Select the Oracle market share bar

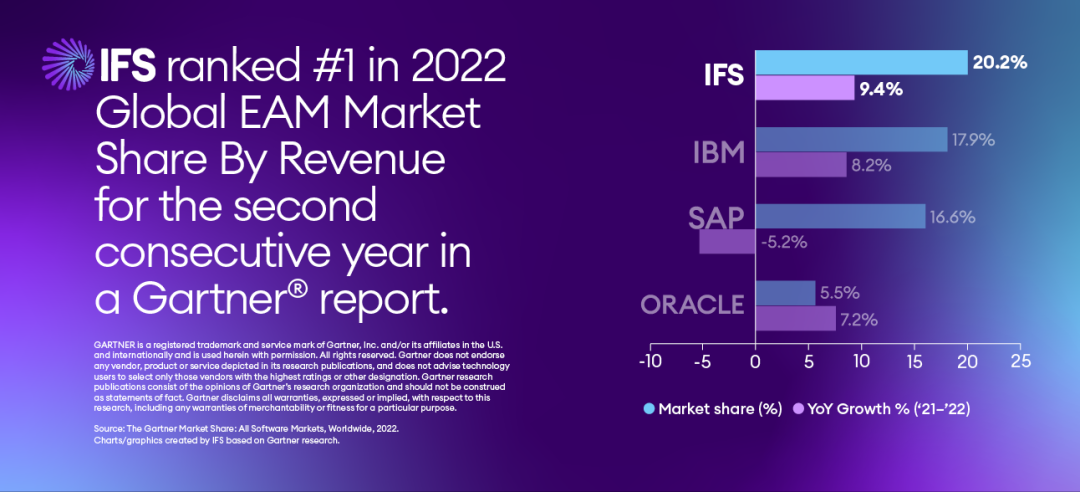point(785,293)
